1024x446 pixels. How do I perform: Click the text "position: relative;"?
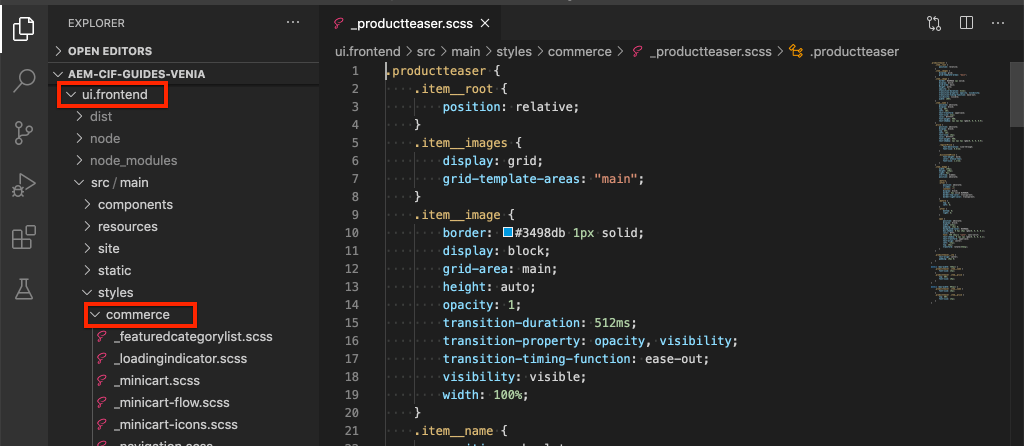point(511,106)
